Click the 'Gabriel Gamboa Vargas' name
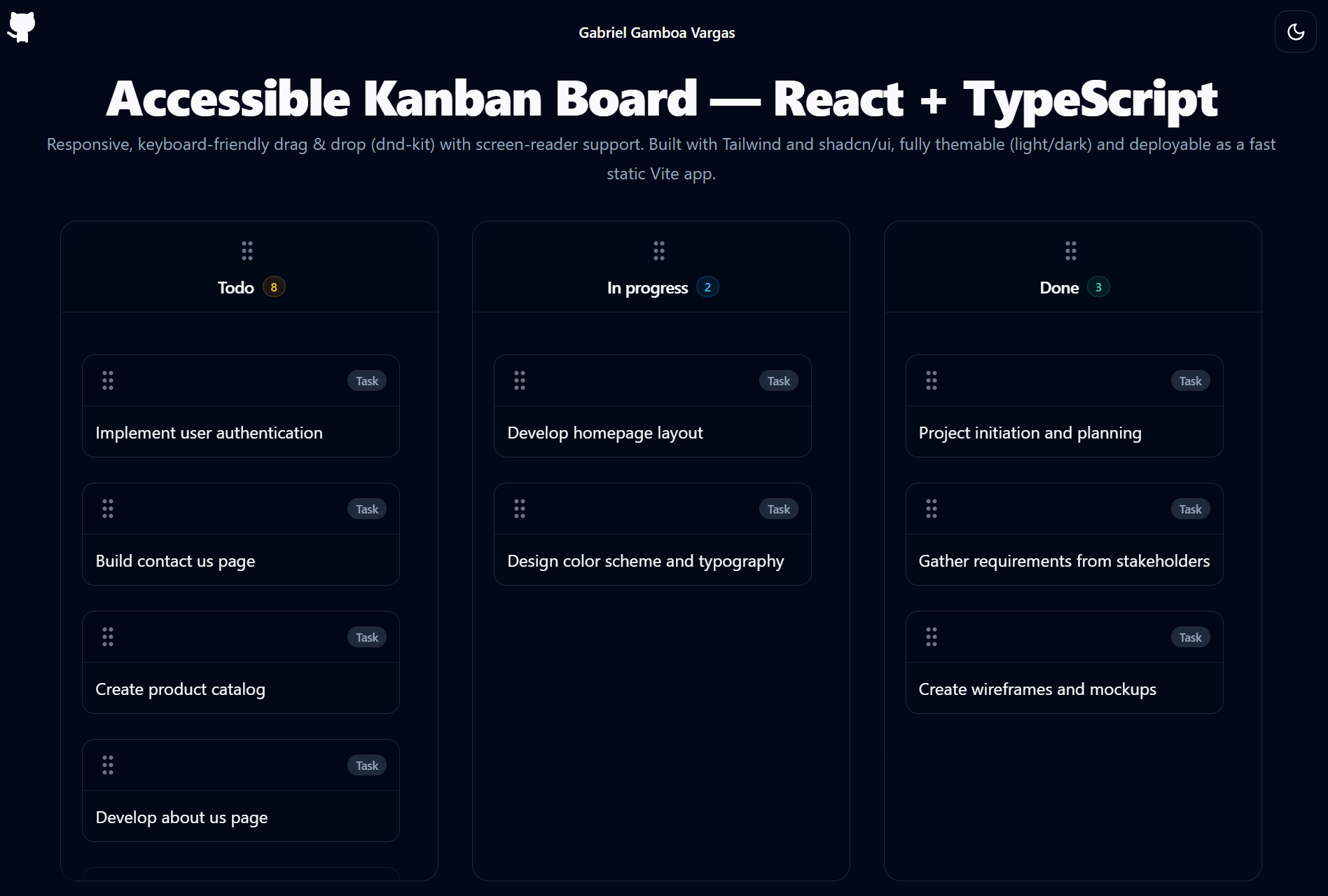The width and height of the screenshot is (1328, 896). click(656, 32)
